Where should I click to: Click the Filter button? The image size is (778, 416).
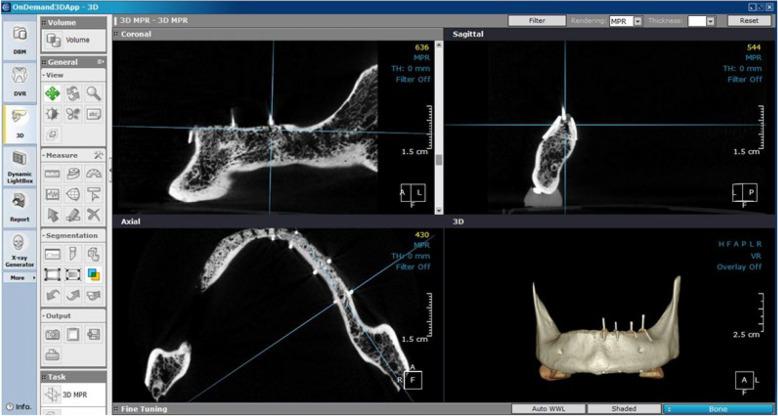(537, 20)
